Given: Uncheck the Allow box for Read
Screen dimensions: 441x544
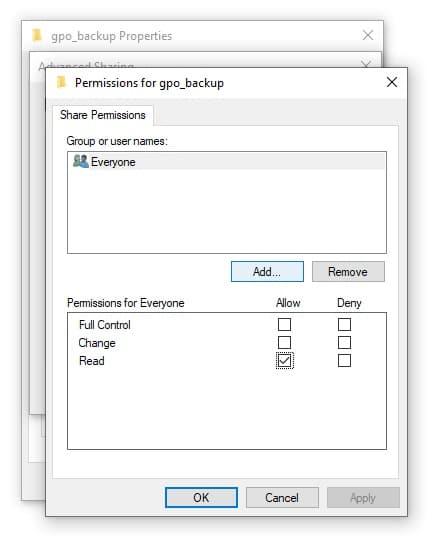Looking at the screenshot, I should tap(285, 360).
